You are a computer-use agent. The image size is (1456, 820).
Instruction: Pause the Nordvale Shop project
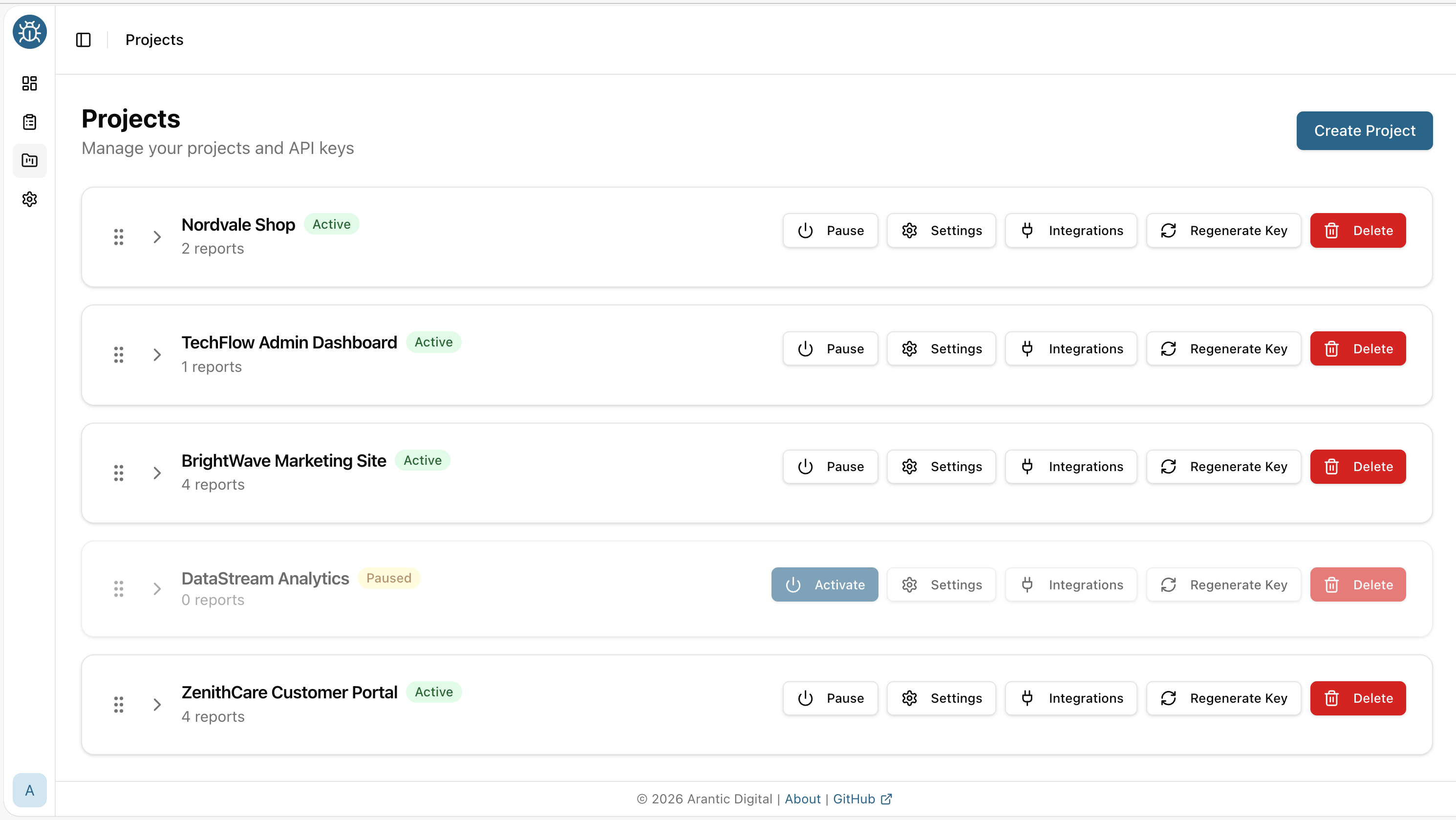(830, 230)
